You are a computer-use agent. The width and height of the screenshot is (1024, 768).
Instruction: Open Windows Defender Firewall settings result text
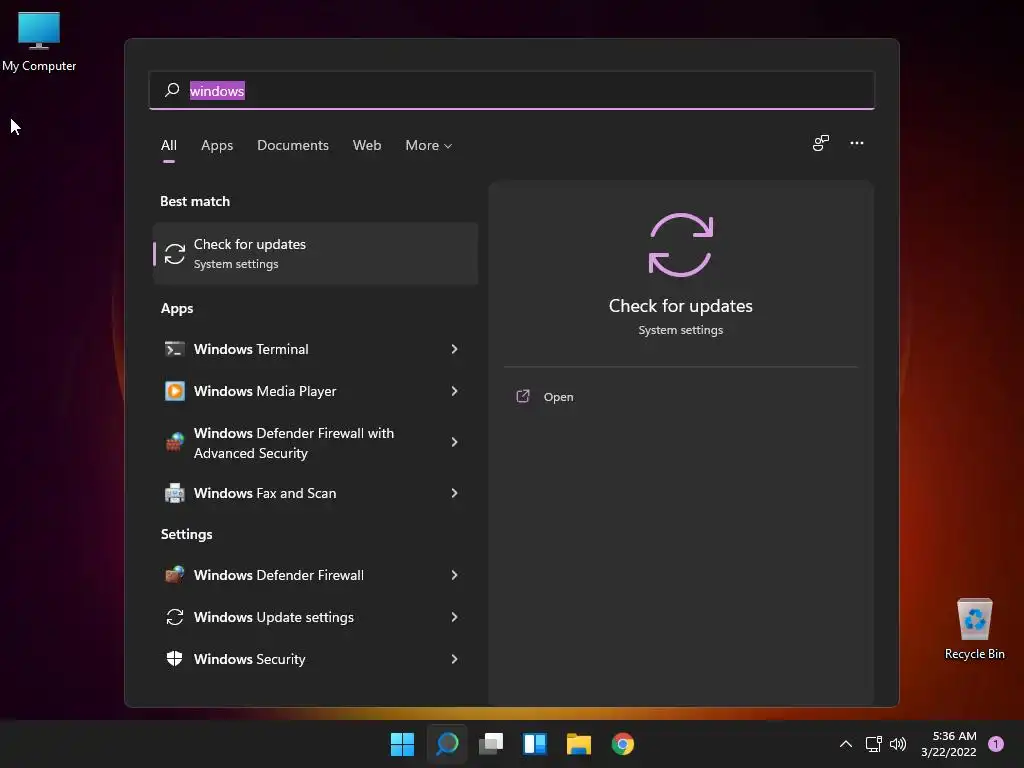278,575
